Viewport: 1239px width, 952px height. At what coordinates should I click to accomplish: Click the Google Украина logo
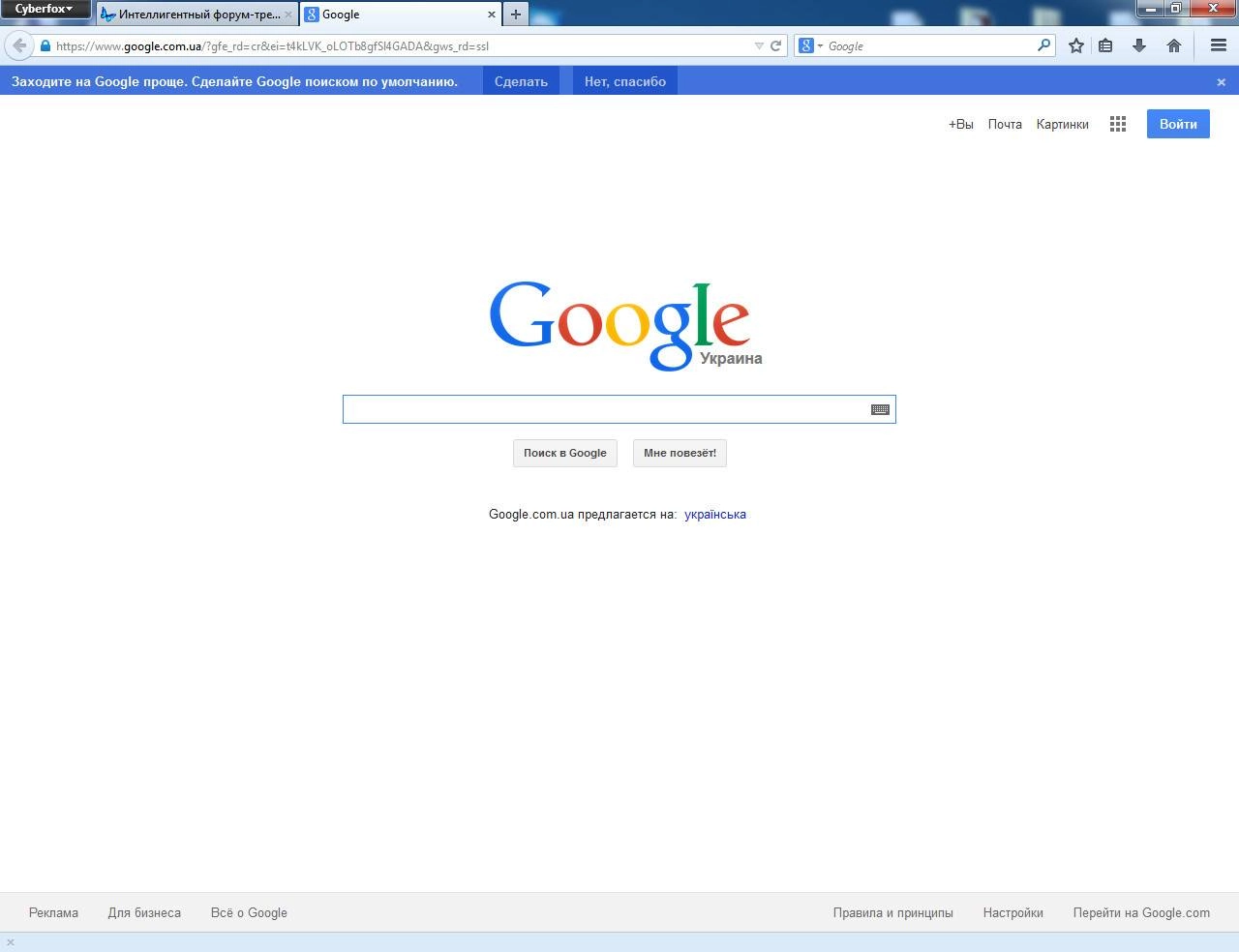pos(624,326)
